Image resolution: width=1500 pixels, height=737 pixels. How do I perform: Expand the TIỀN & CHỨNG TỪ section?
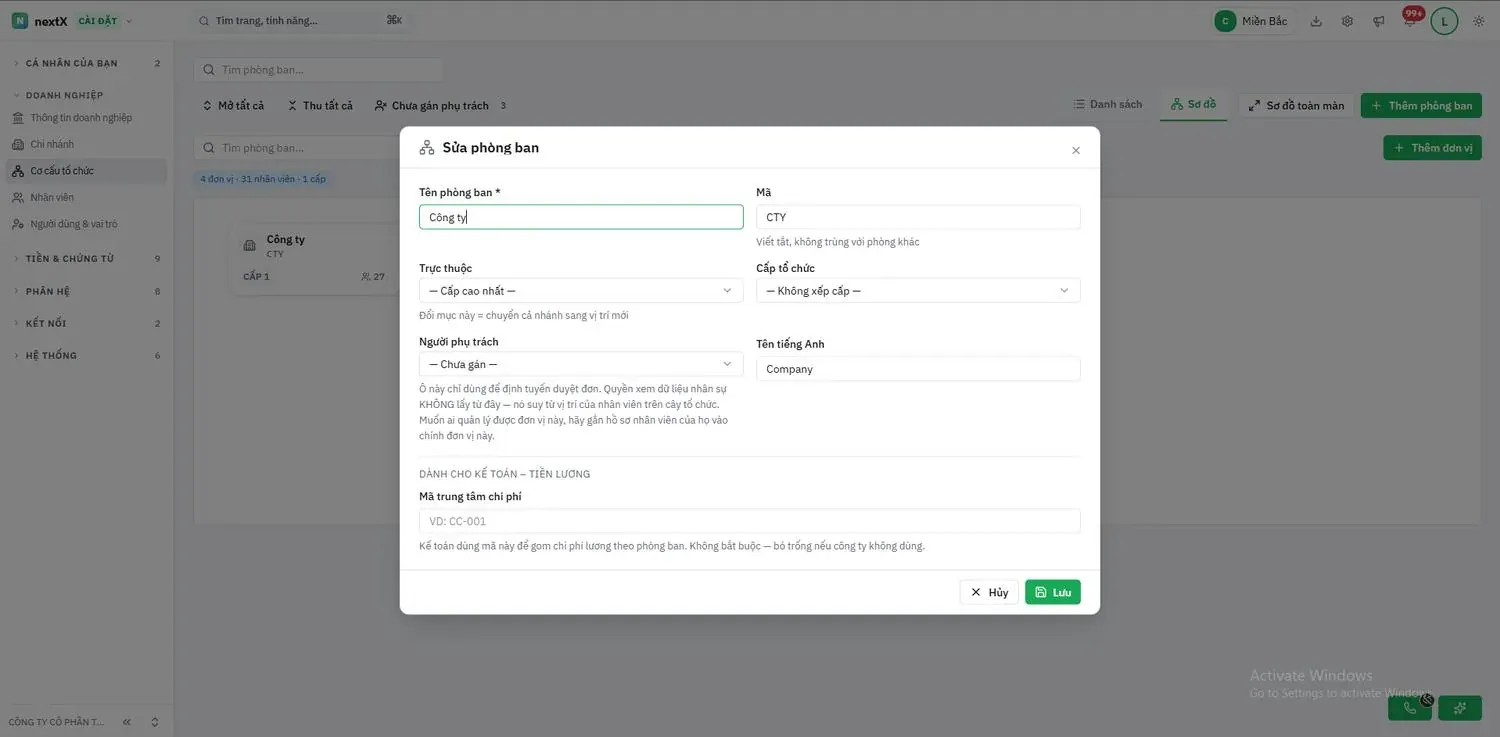86,258
